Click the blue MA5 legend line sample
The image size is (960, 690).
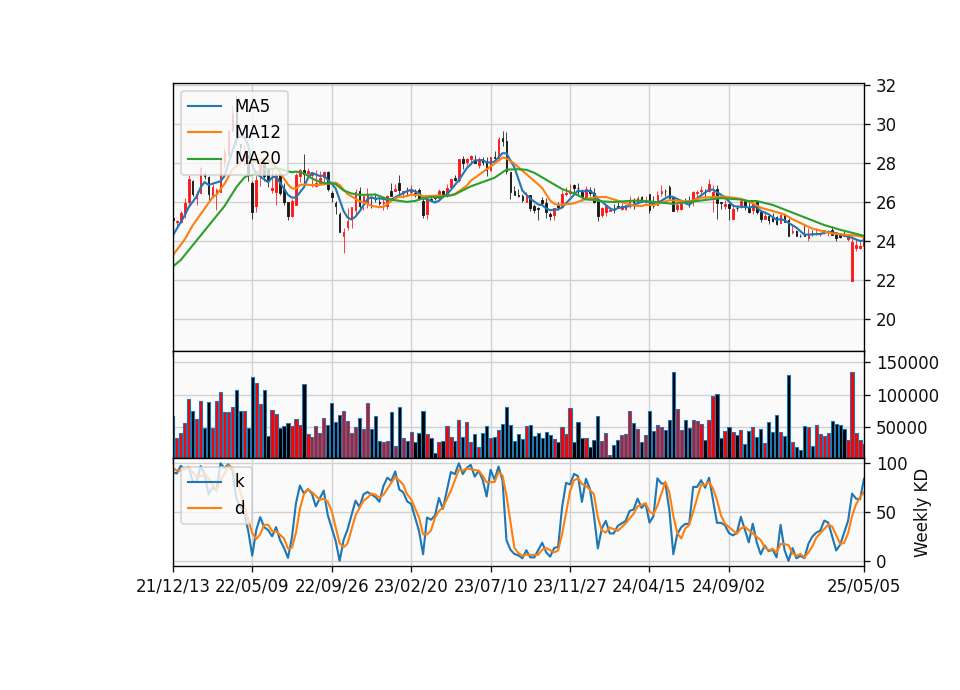[204, 107]
